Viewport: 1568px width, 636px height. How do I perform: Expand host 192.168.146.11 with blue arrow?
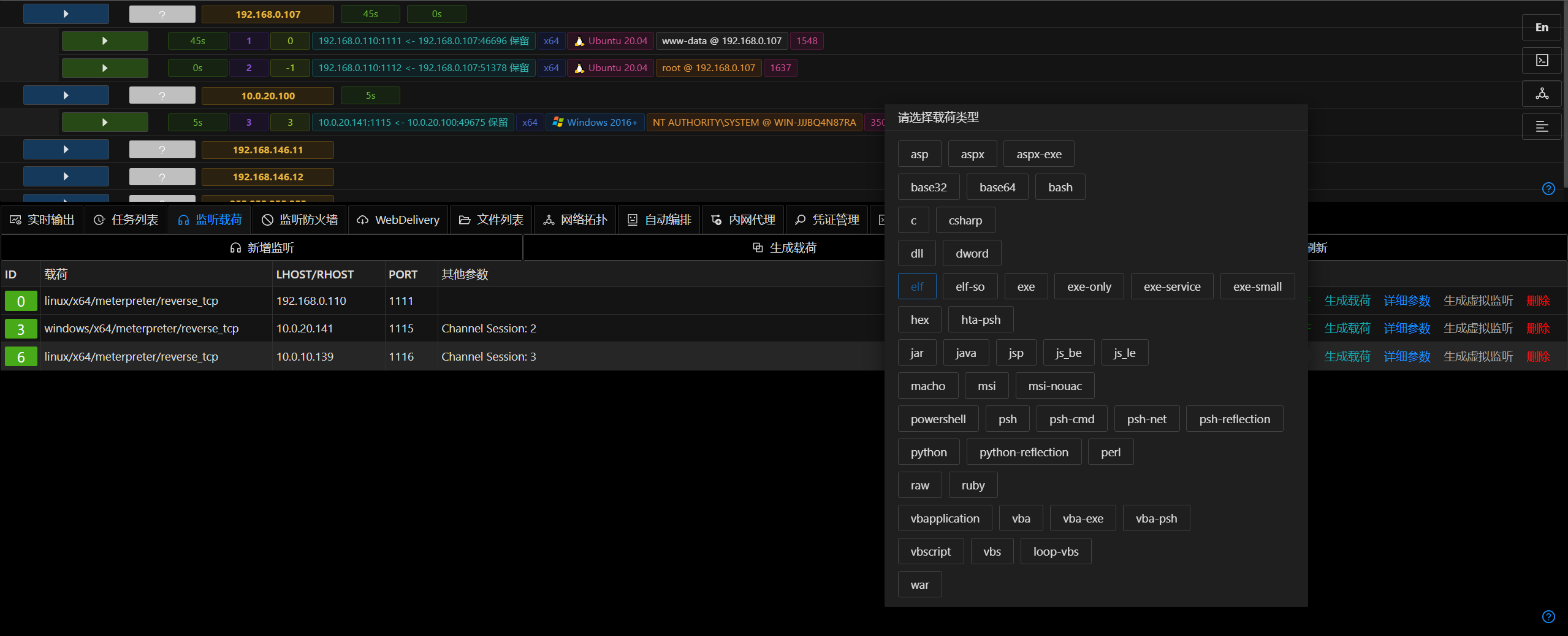click(x=66, y=149)
